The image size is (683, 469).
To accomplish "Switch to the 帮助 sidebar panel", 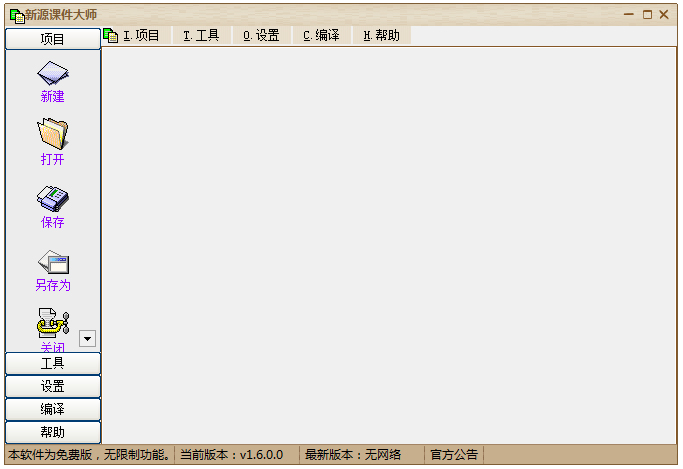I will tap(53, 432).
